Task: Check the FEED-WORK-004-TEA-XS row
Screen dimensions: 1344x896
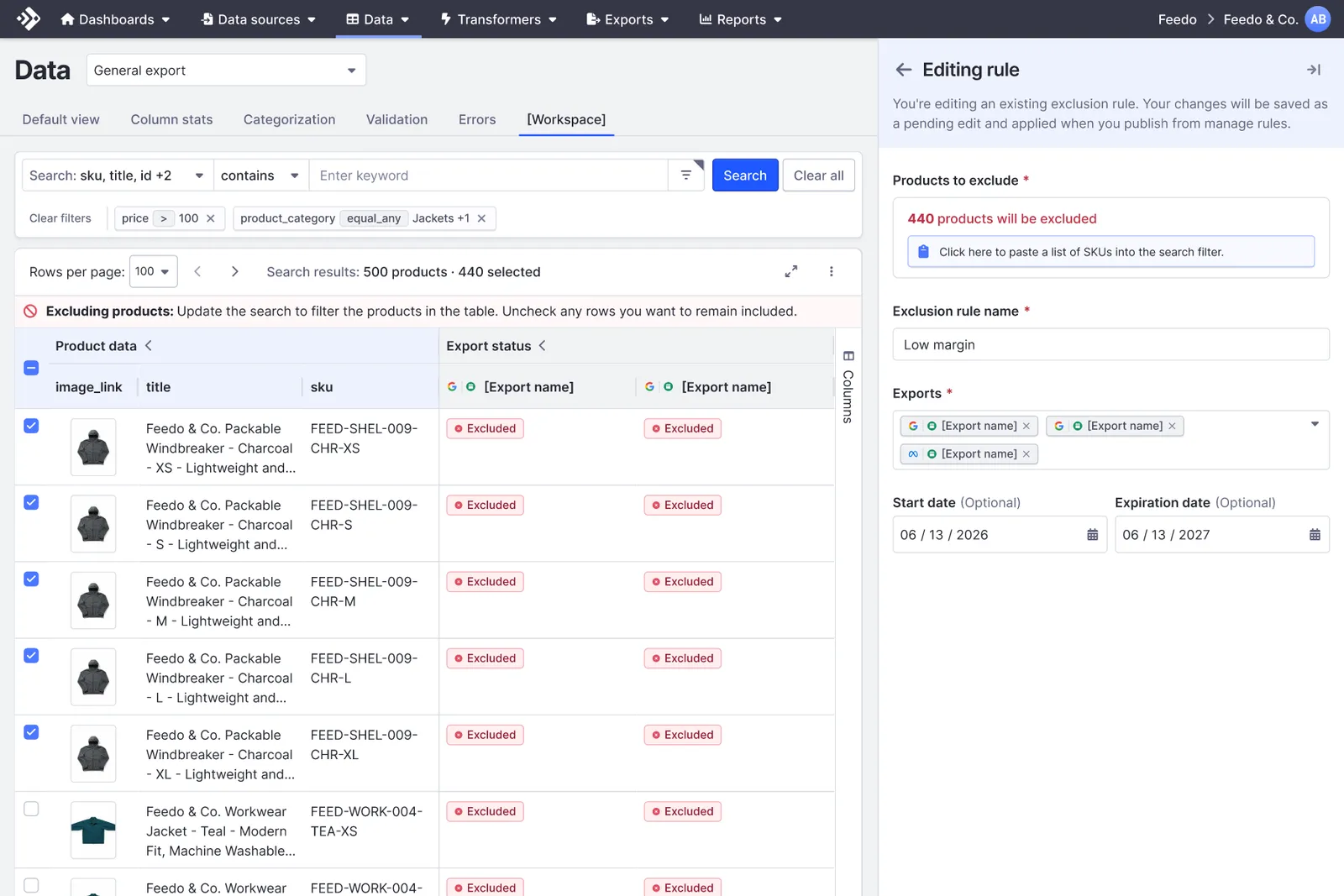Action: (x=31, y=809)
